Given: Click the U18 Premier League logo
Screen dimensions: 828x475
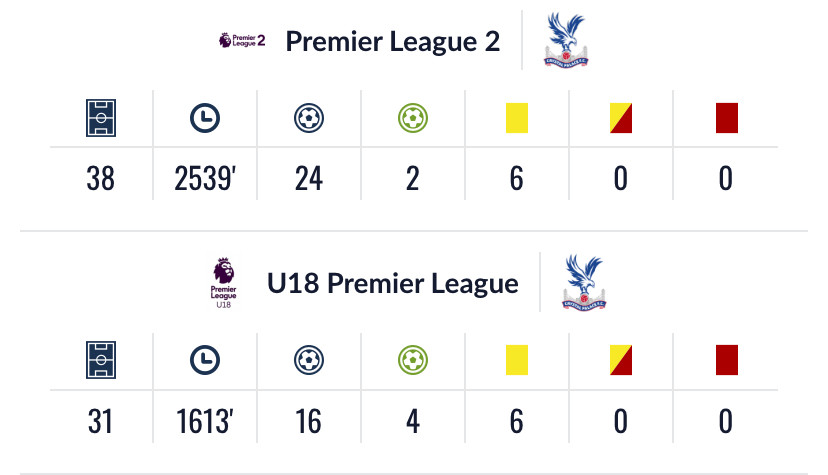Looking at the screenshot, I should [224, 283].
